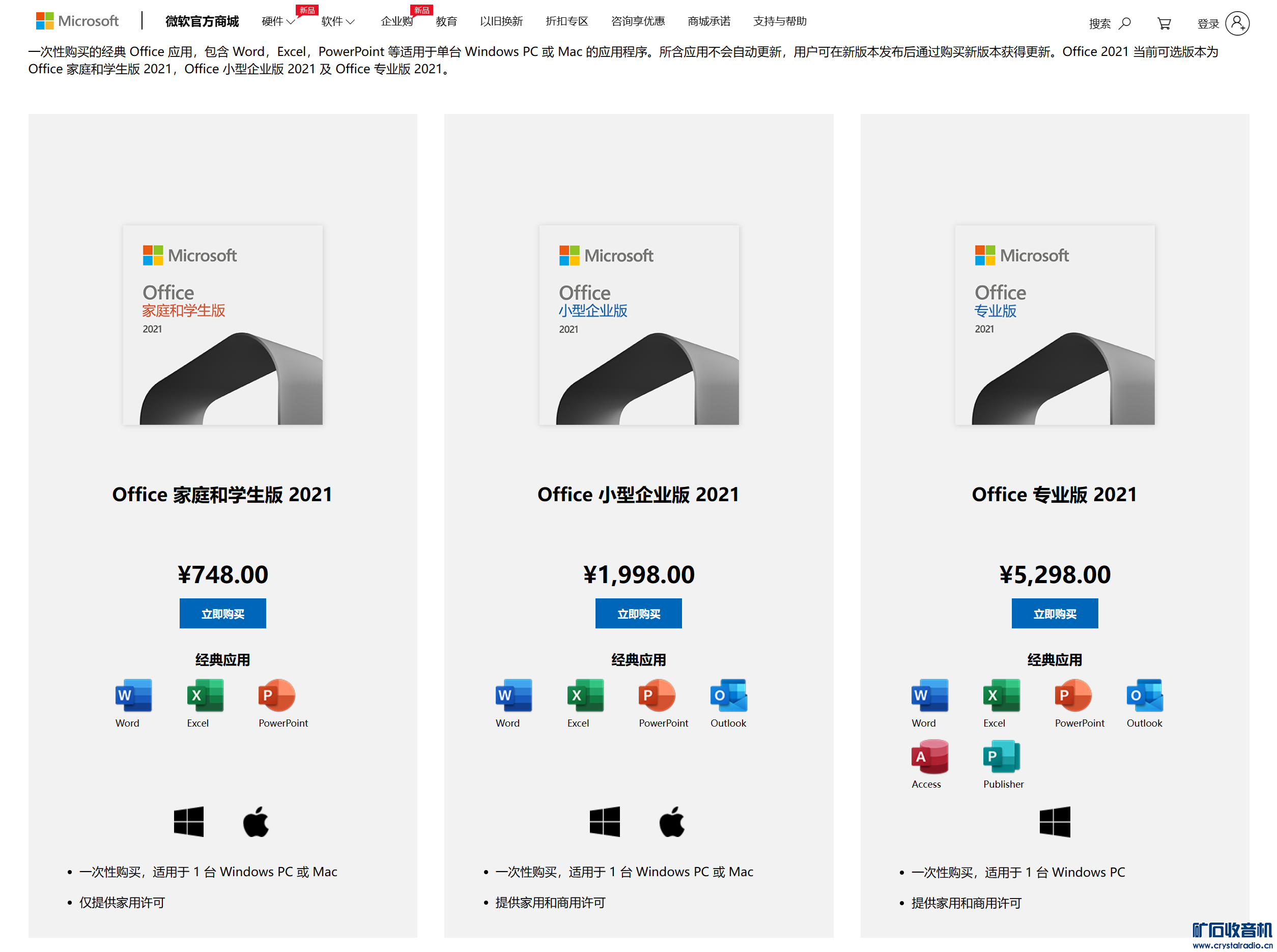Click Outlook icon under Office 小型企业版 2021
Image resolution: width=1277 pixels, height=952 pixels.
click(729, 695)
